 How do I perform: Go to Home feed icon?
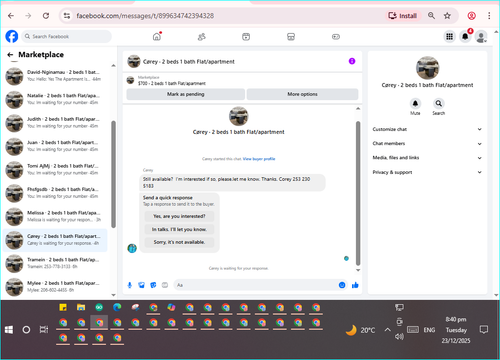pos(157,37)
